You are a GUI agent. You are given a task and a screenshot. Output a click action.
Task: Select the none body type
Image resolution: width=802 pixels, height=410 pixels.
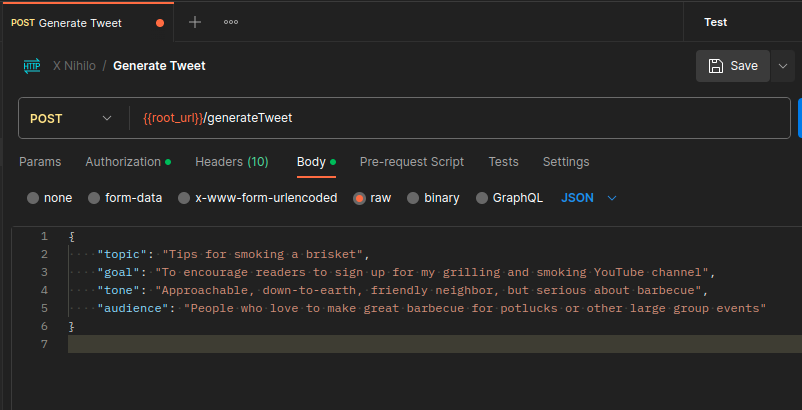click(34, 198)
